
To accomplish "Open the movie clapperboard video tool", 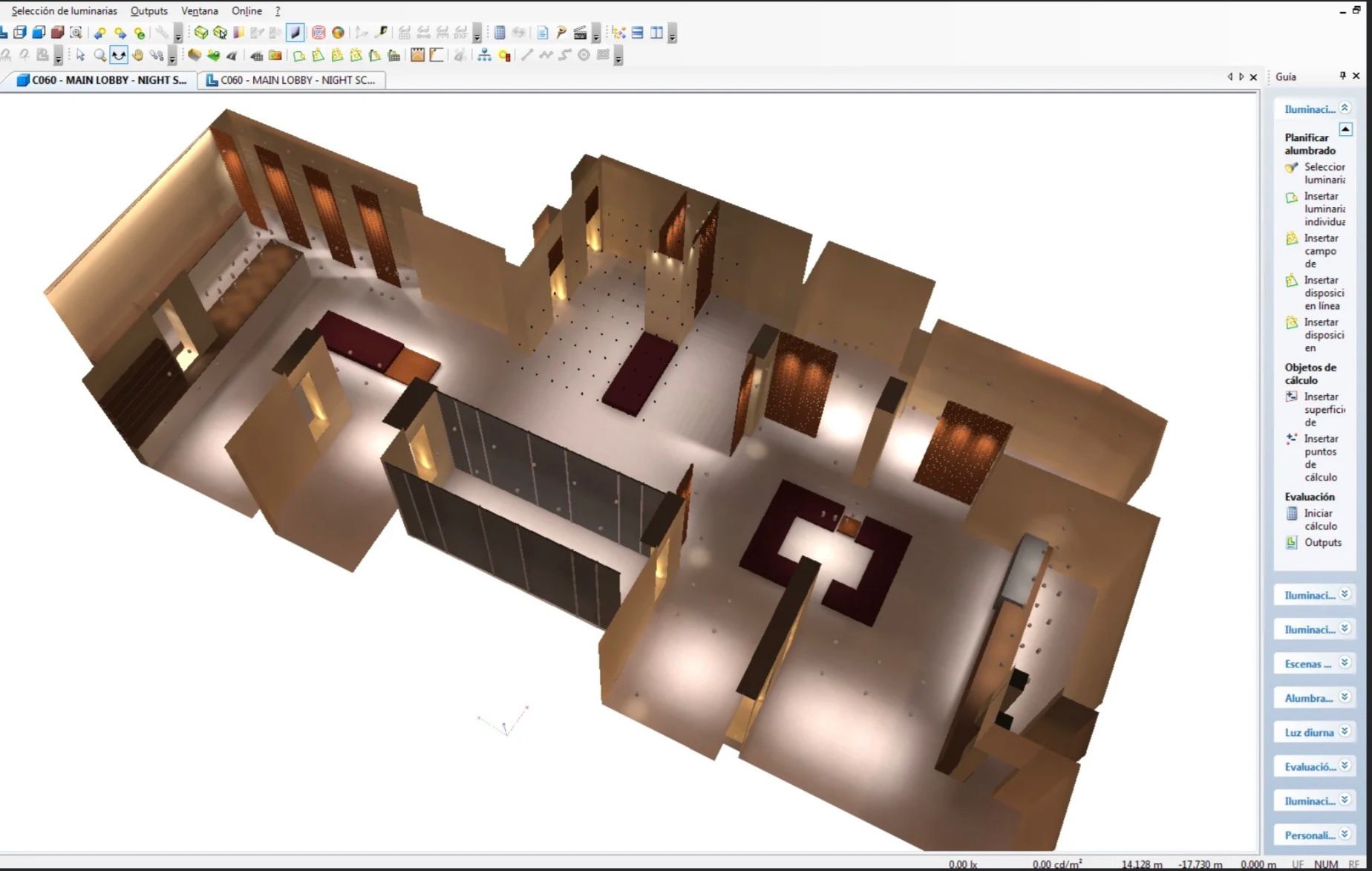I will click(x=581, y=33).
